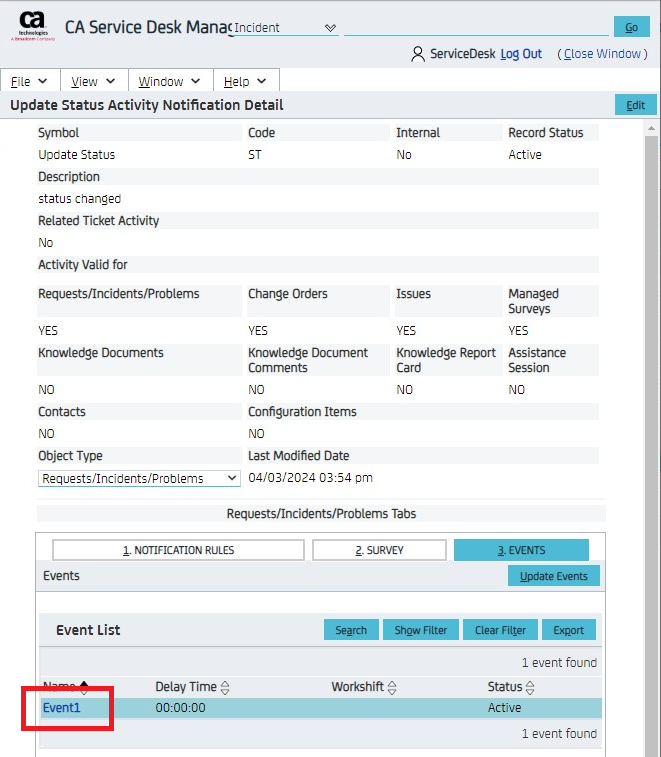Open the Event1 link
This screenshot has width=661, height=757.
coord(61,708)
